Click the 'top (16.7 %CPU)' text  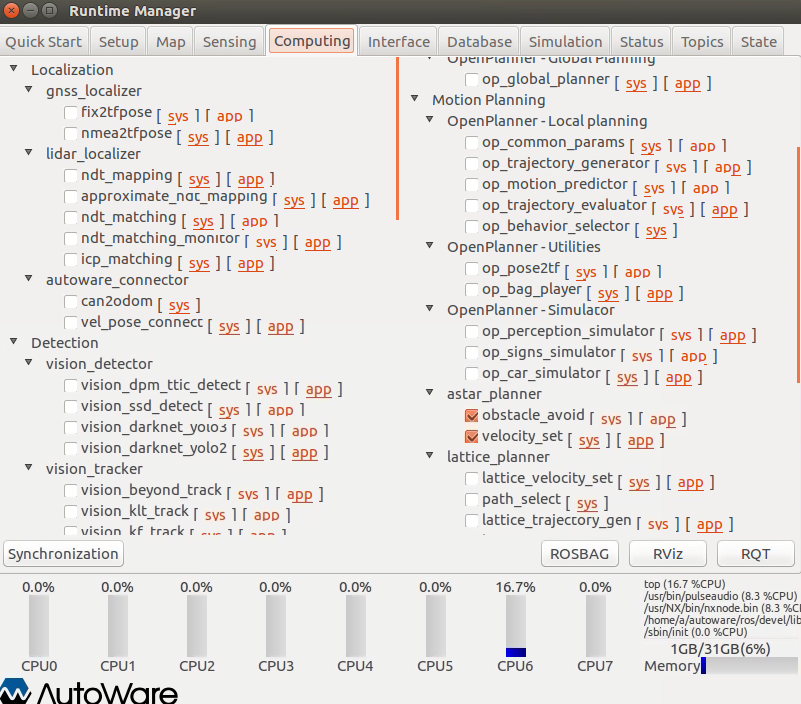pos(685,584)
